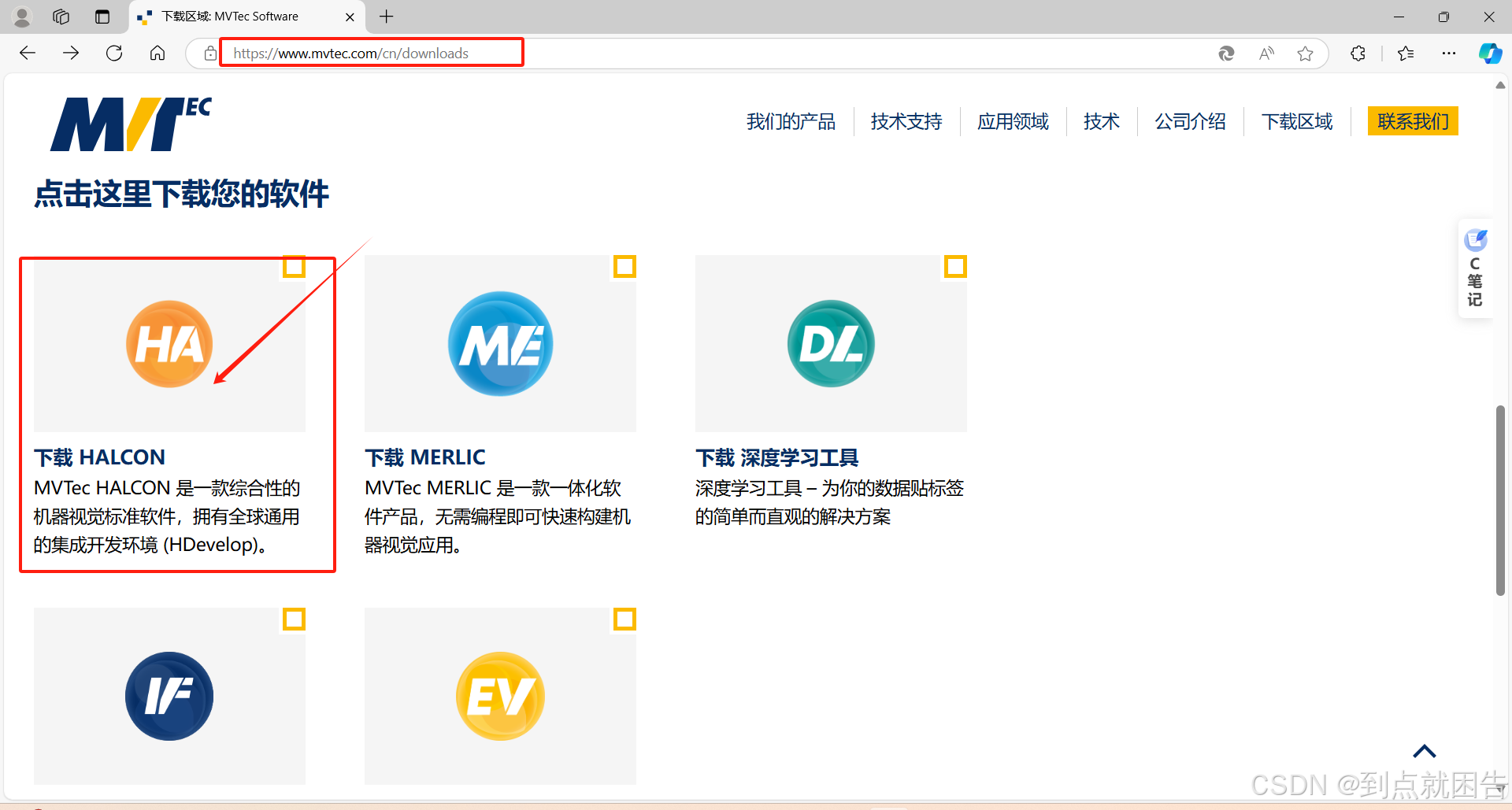Check the box on the deep learning tools tile
This screenshot has width=1512, height=810.
pos(955,267)
